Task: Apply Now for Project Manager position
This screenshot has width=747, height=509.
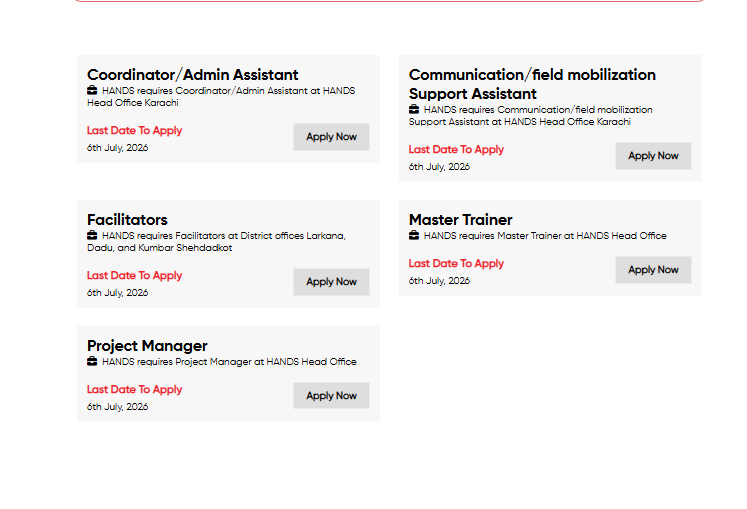Action: point(331,396)
